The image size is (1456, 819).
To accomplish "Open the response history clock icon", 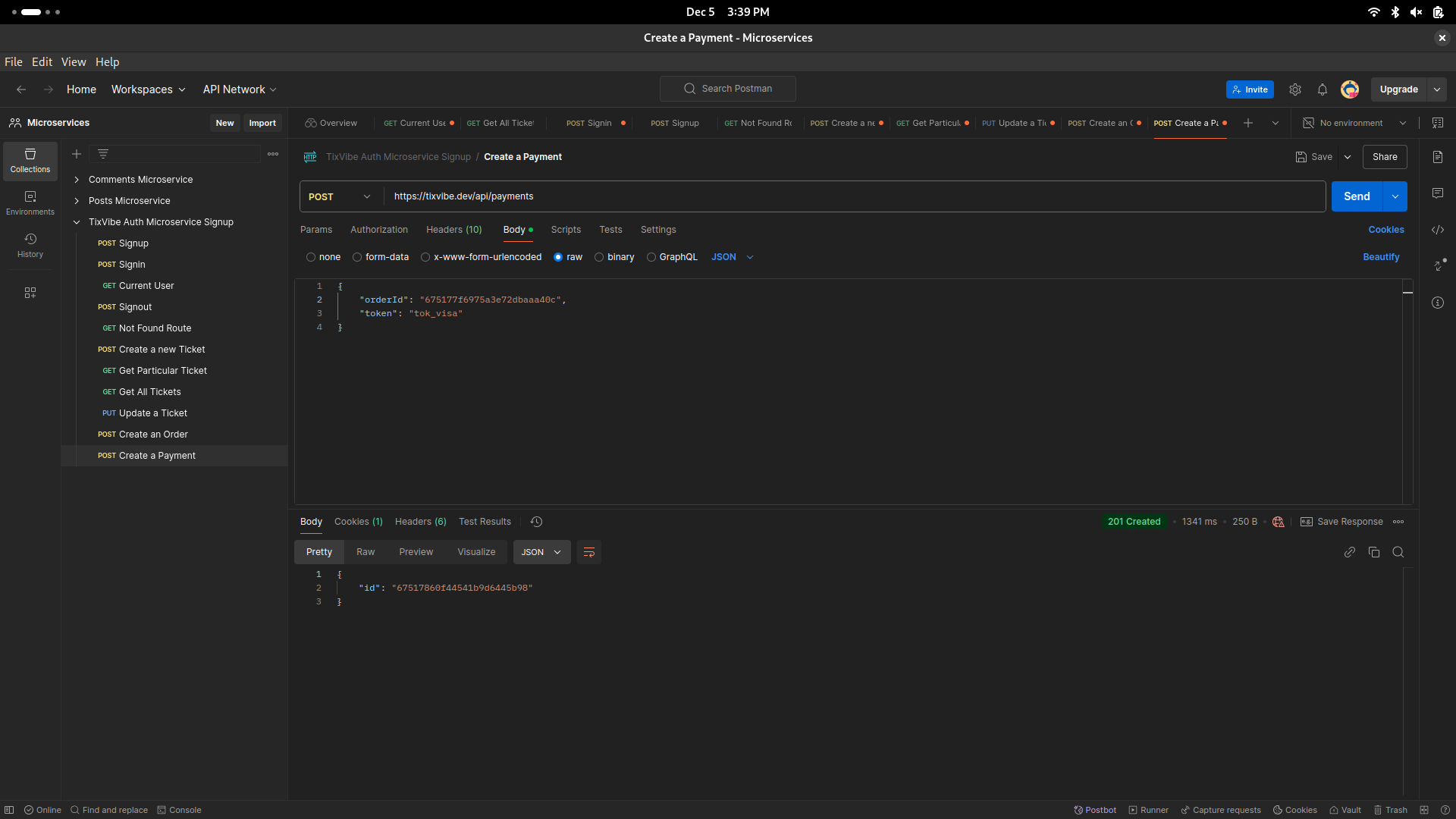I will pyautogui.click(x=537, y=522).
